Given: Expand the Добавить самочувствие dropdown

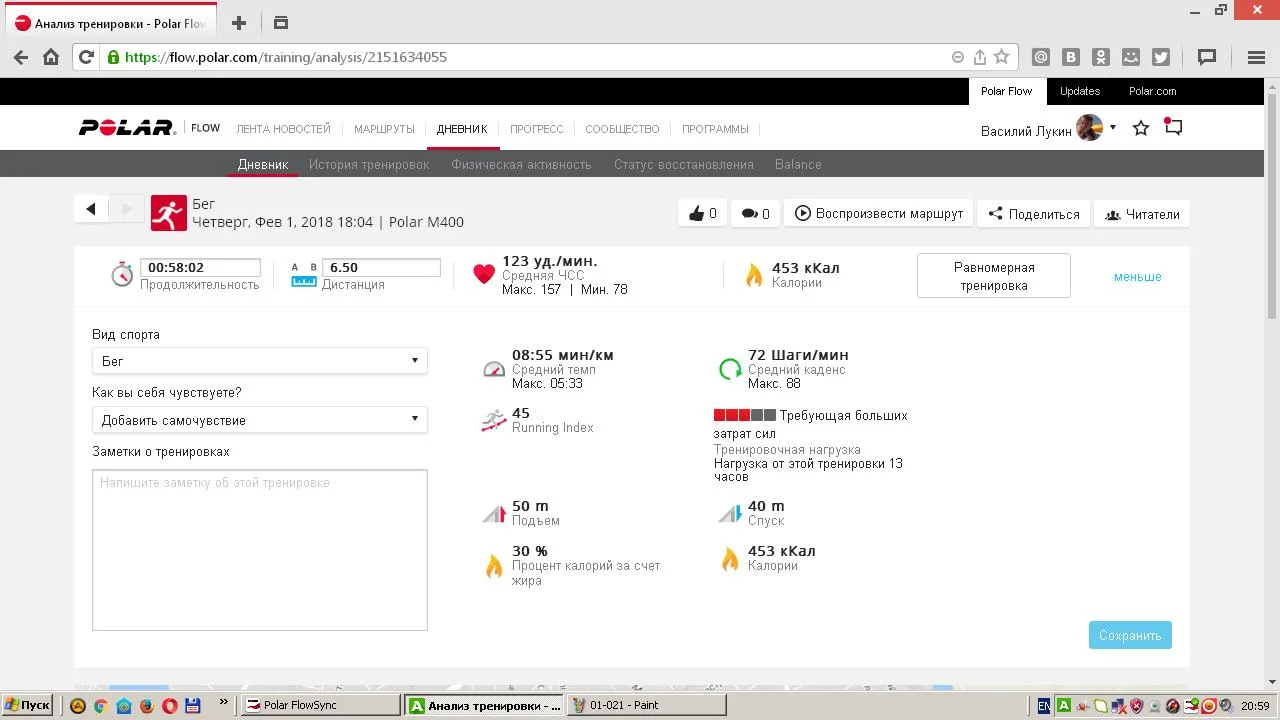Looking at the screenshot, I should pos(260,420).
